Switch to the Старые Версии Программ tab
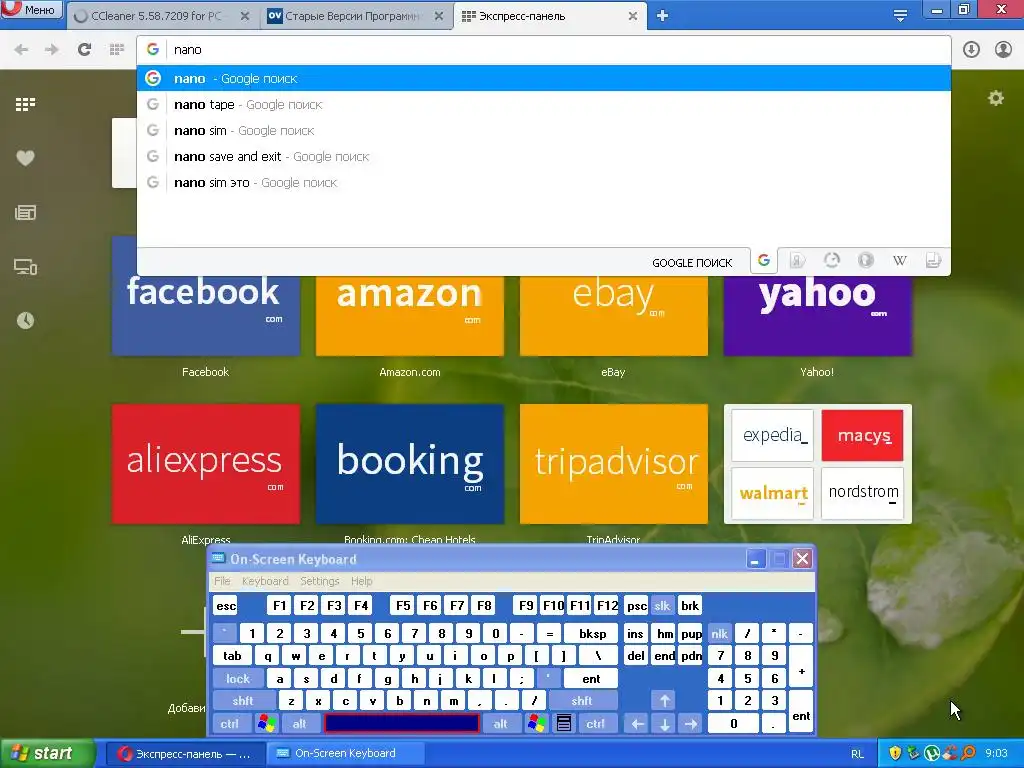Viewport: 1024px width, 768px height. pos(353,16)
